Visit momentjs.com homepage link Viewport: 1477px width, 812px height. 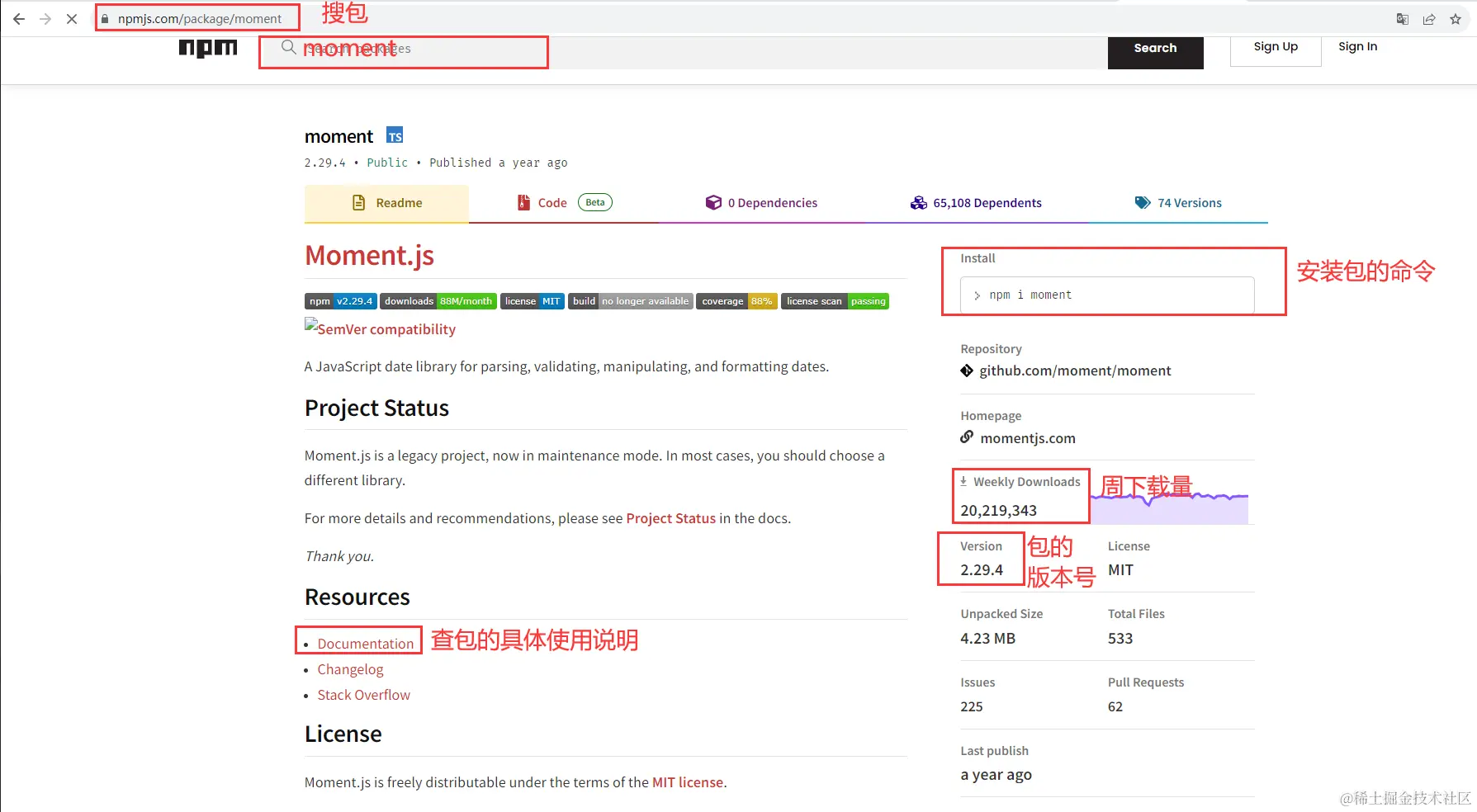pos(1027,438)
